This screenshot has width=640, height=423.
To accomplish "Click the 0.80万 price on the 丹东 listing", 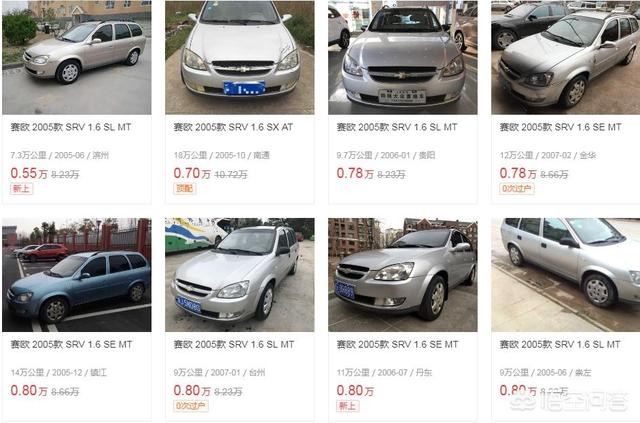I will pyautogui.click(x=355, y=390).
